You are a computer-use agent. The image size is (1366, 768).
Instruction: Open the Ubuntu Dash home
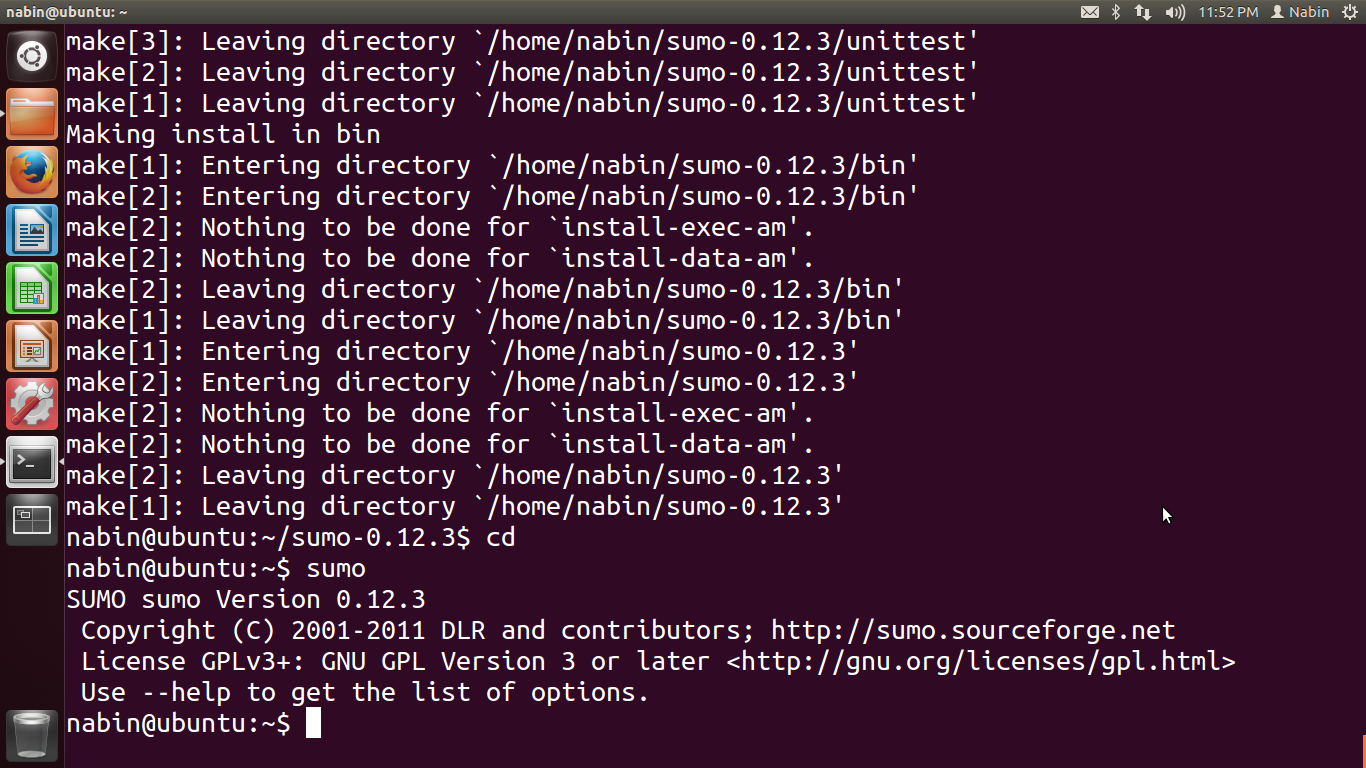[31, 55]
